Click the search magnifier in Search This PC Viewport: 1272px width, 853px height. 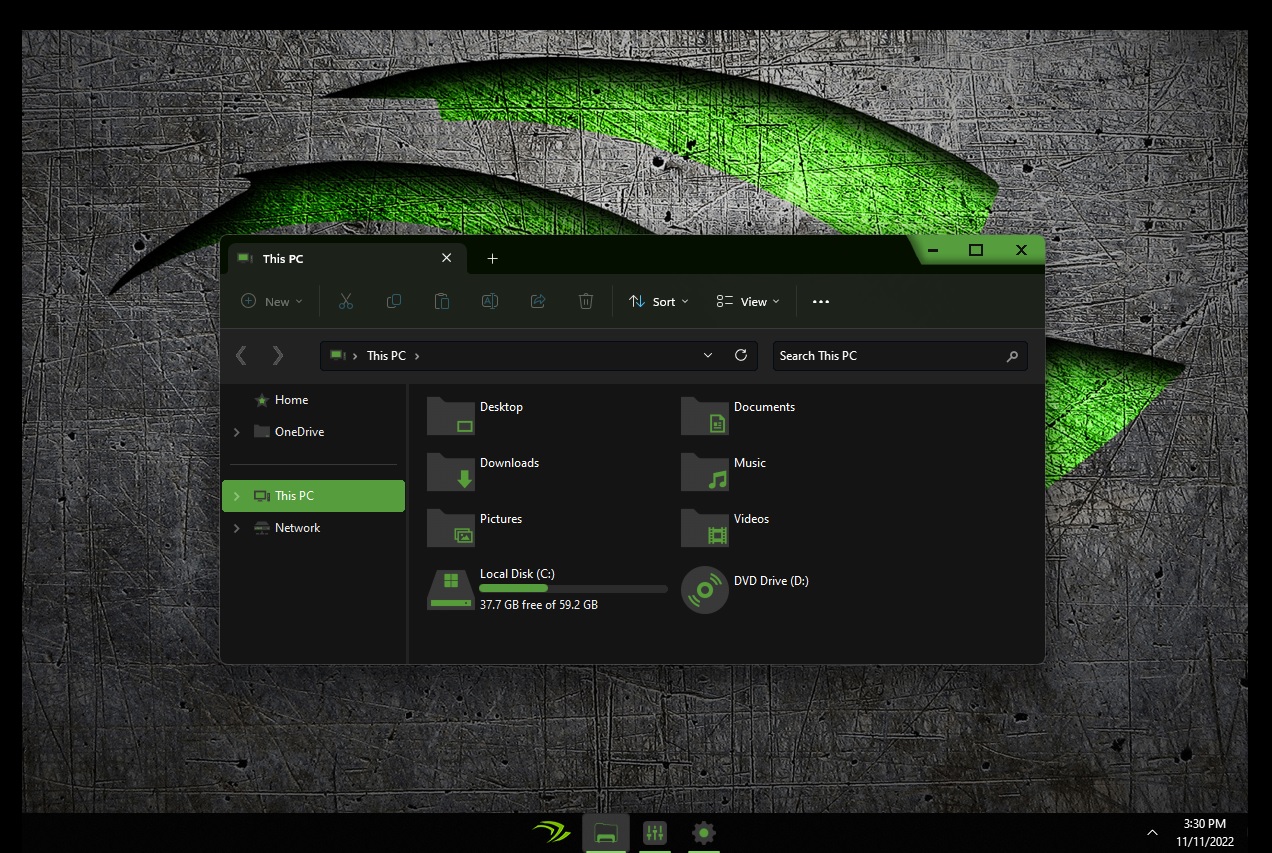(1012, 355)
